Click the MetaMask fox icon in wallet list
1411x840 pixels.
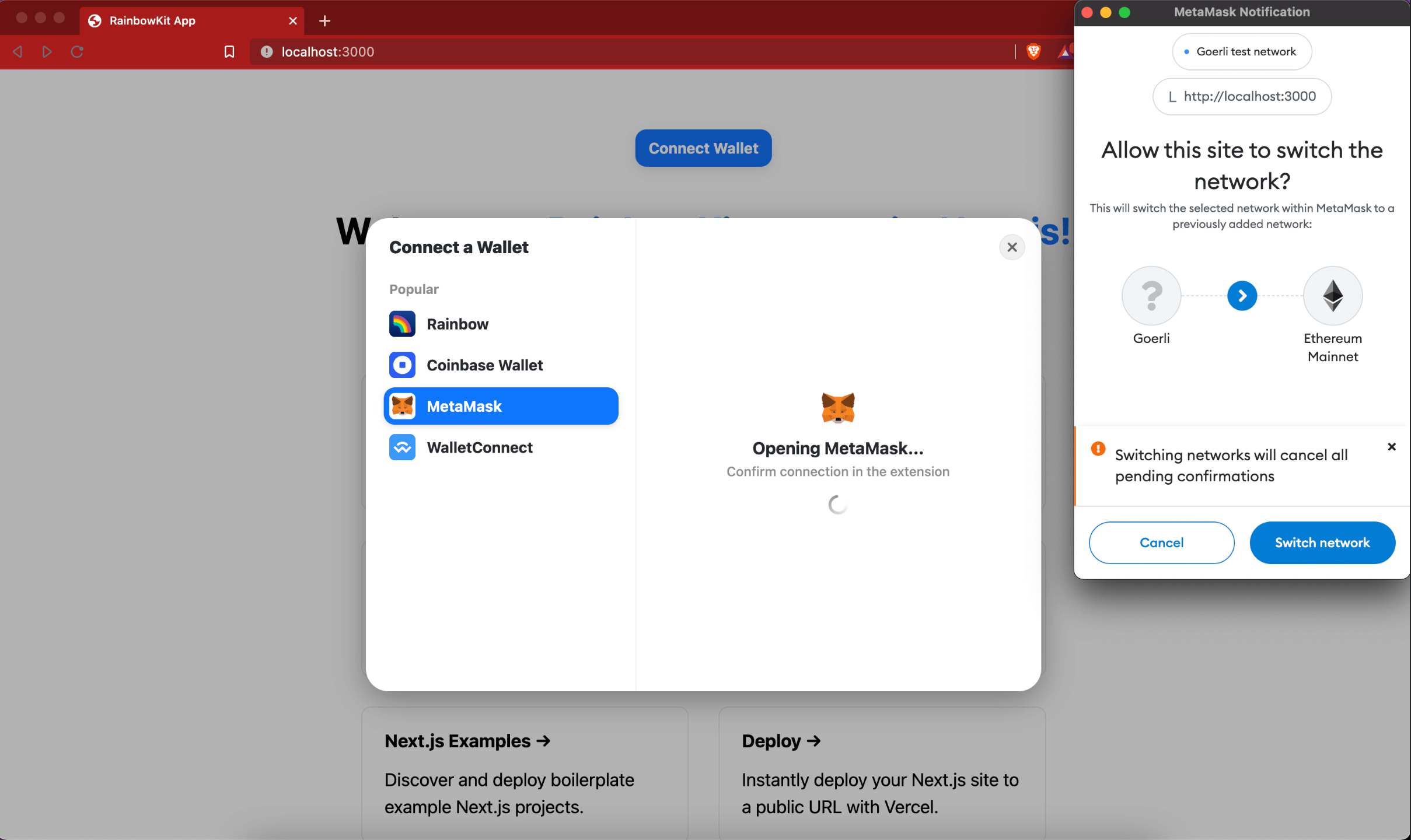(x=402, y=406)
